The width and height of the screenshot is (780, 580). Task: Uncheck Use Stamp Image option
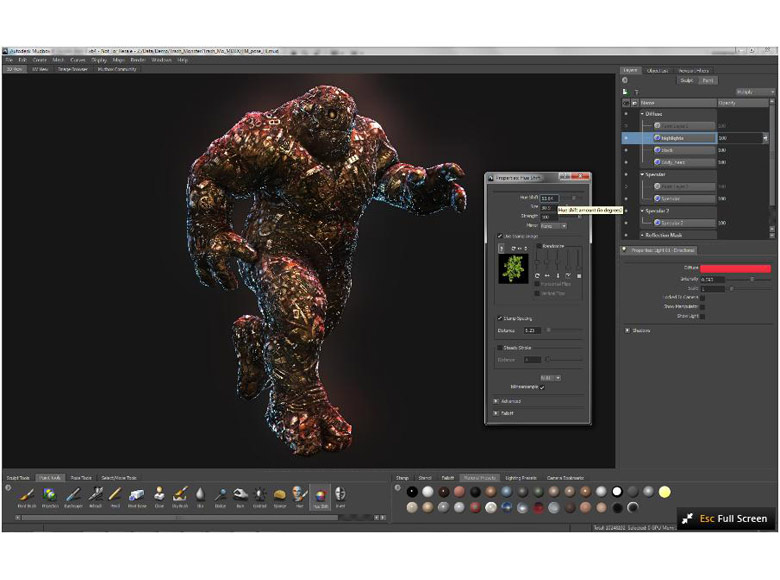pos(501,236)
